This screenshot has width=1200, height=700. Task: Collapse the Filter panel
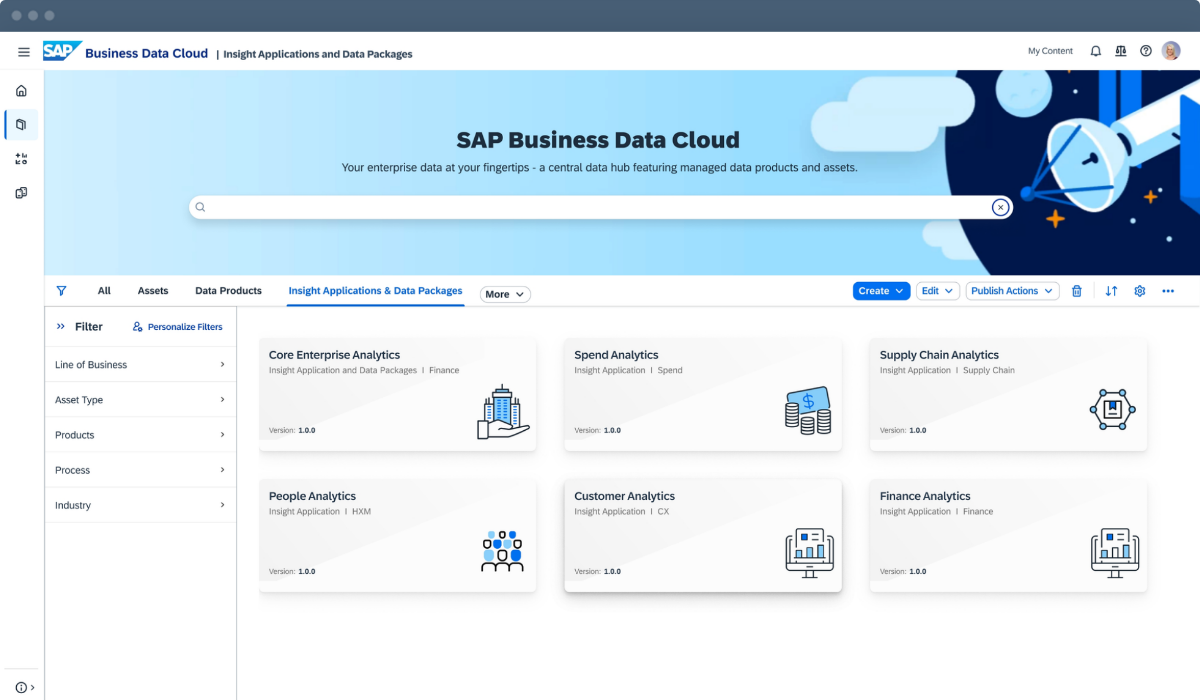coord(60,326)
